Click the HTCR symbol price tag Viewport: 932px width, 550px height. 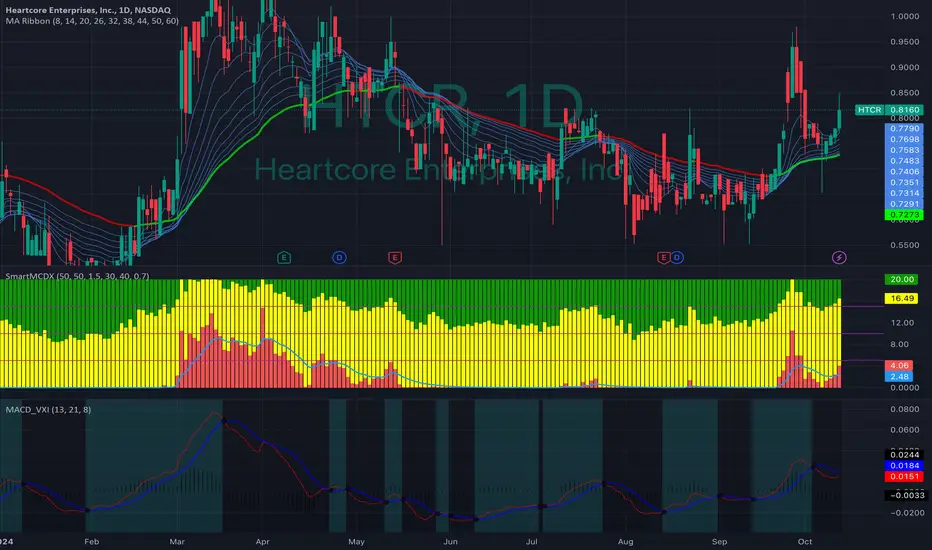click(x=869, y=110)
